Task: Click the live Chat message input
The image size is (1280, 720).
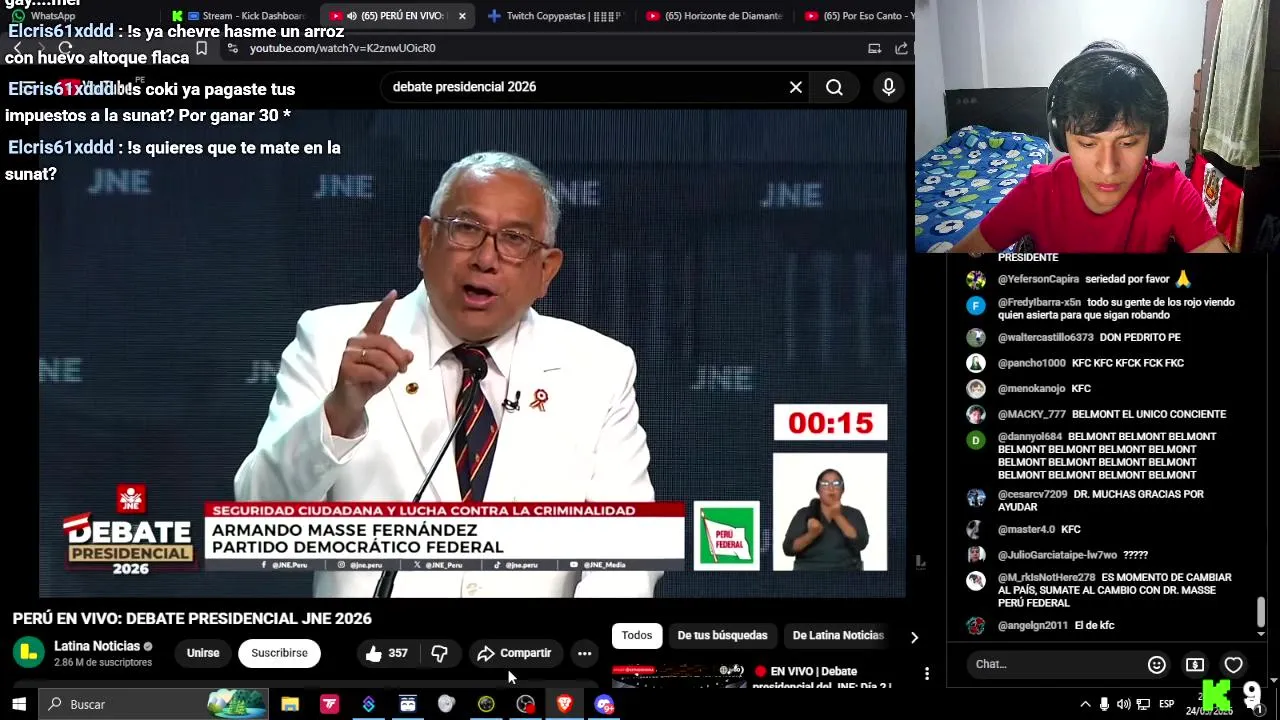Action: click(x=1056, y=664)
